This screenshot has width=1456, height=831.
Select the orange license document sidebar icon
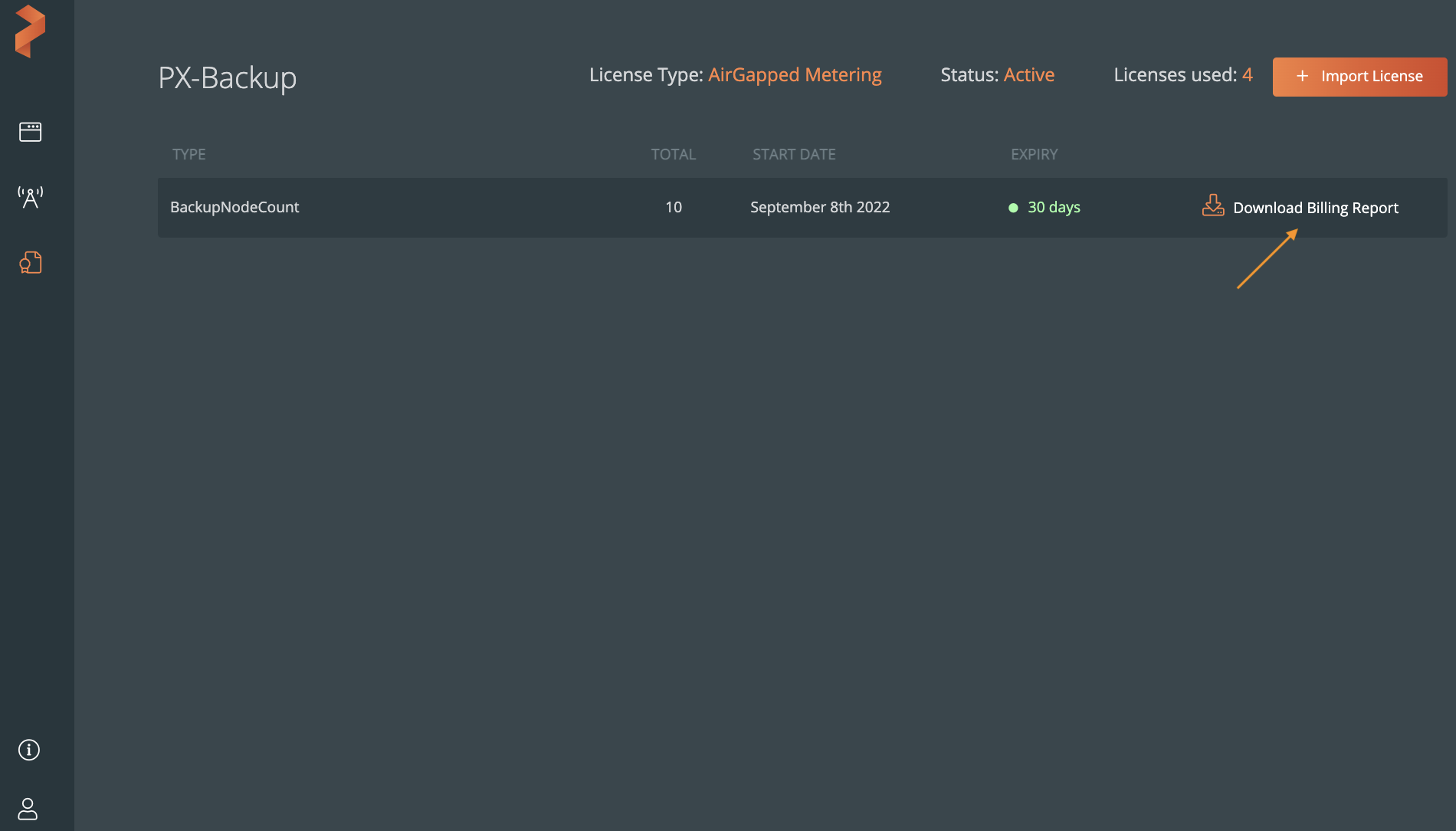click(x=30, y=263)
